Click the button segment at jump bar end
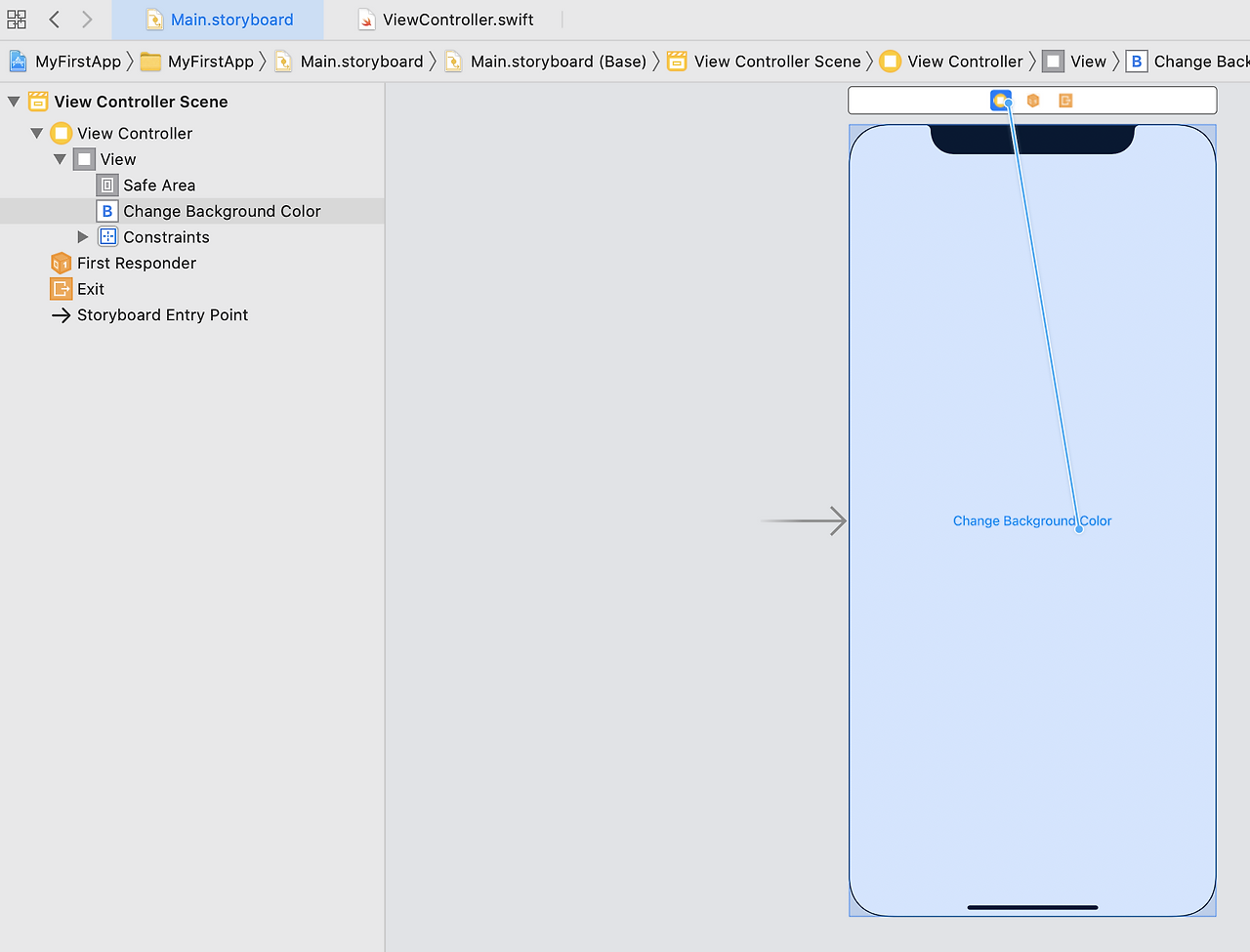Image resolution: width=1250 pixels, height=952 pixels. tap(1187, 62)
